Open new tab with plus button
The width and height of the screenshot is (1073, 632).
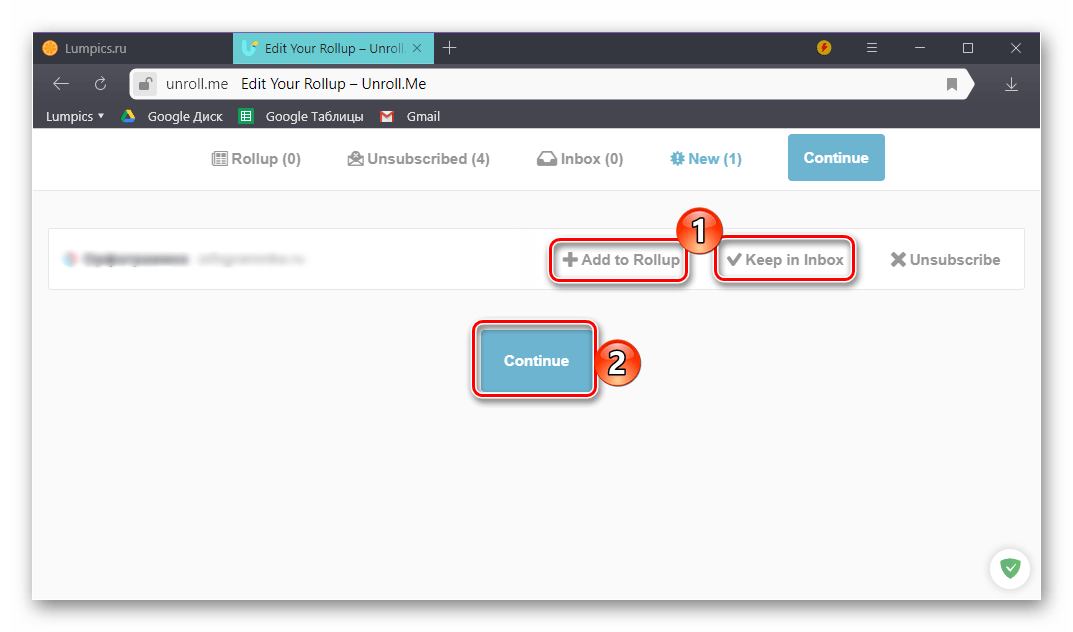click(x=450, y=48)
